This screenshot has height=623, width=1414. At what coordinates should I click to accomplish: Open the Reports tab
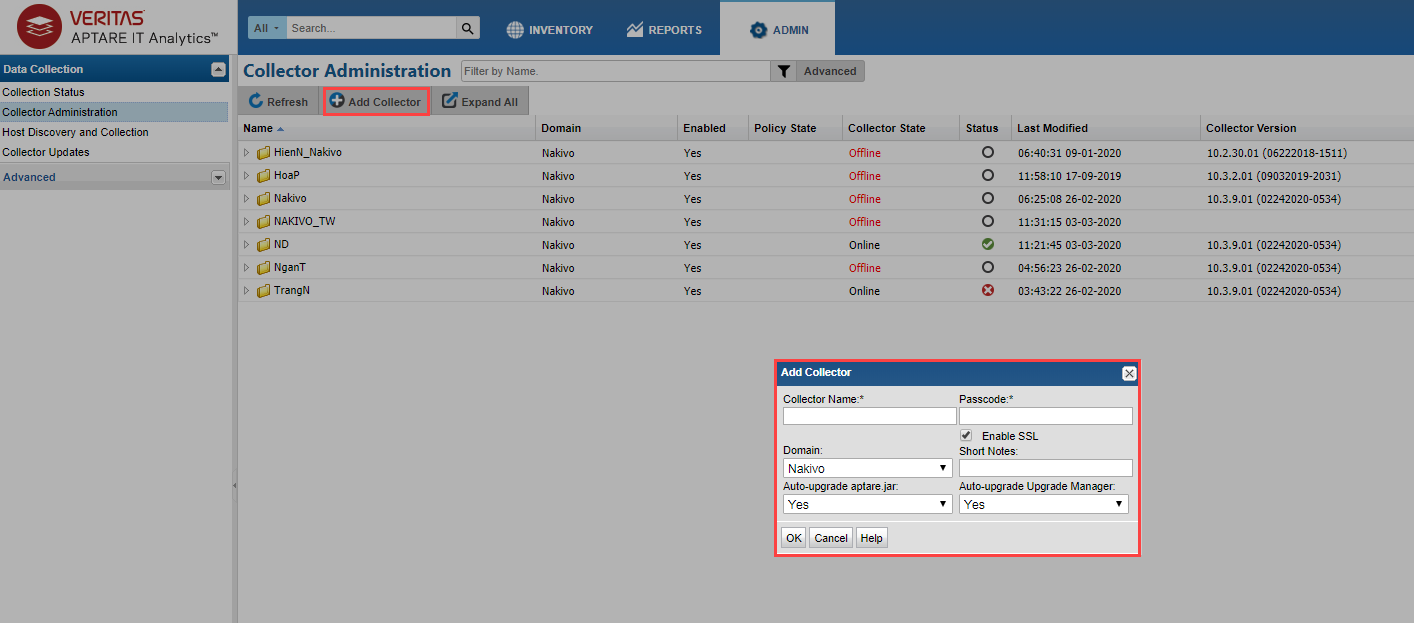(664, 30)
